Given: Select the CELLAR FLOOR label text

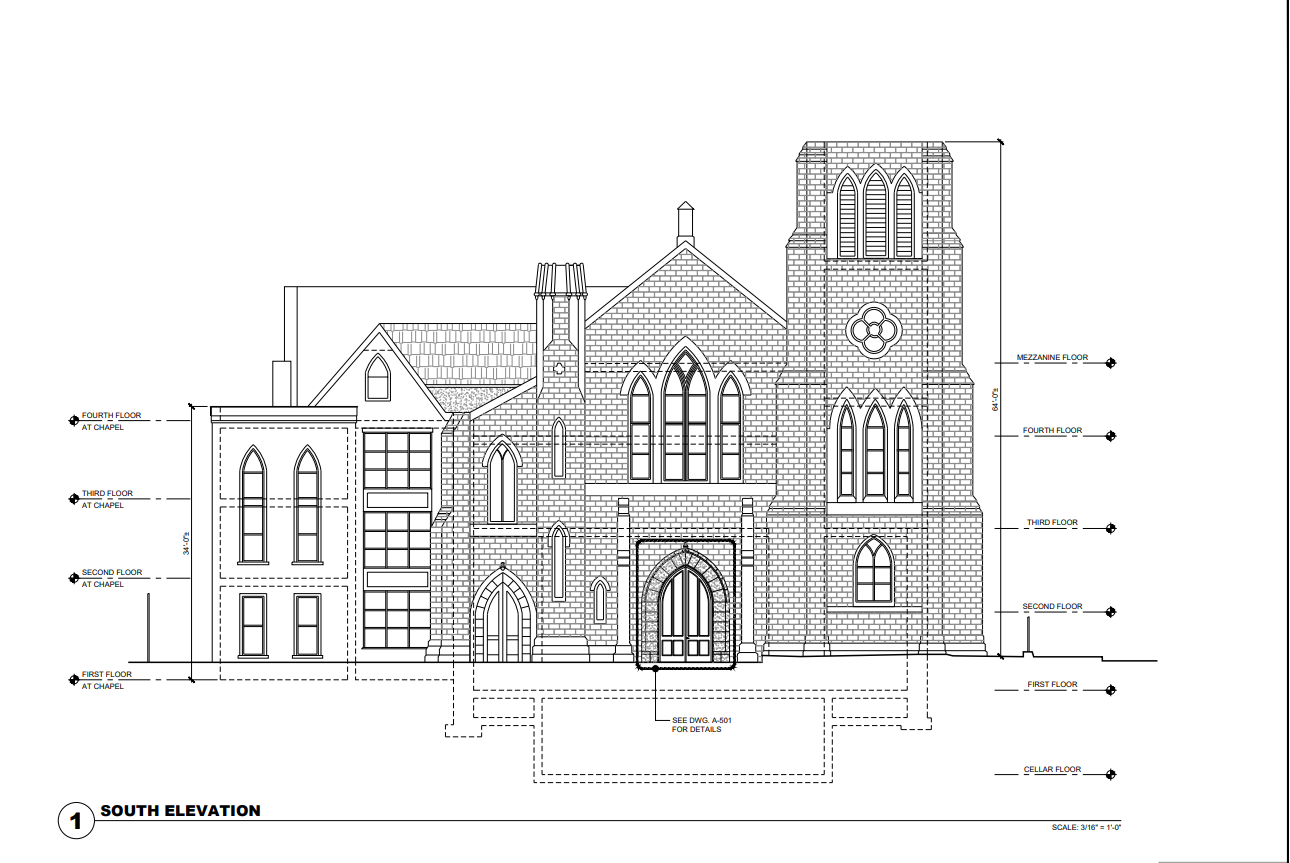Looking at the screenshot, I should click(x=1052, y=770).
